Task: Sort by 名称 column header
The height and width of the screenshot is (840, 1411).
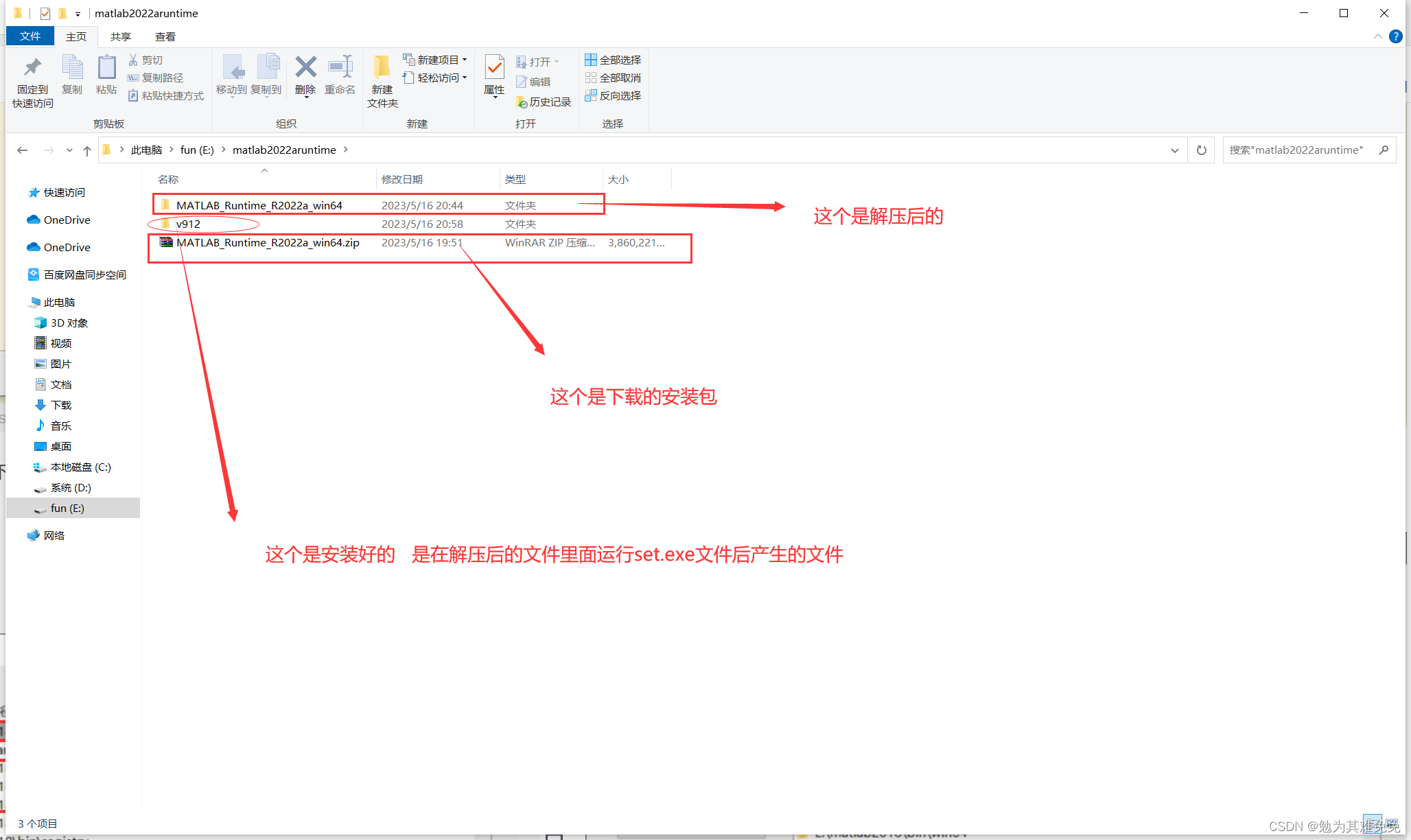Action: click(x=168, y=180)
